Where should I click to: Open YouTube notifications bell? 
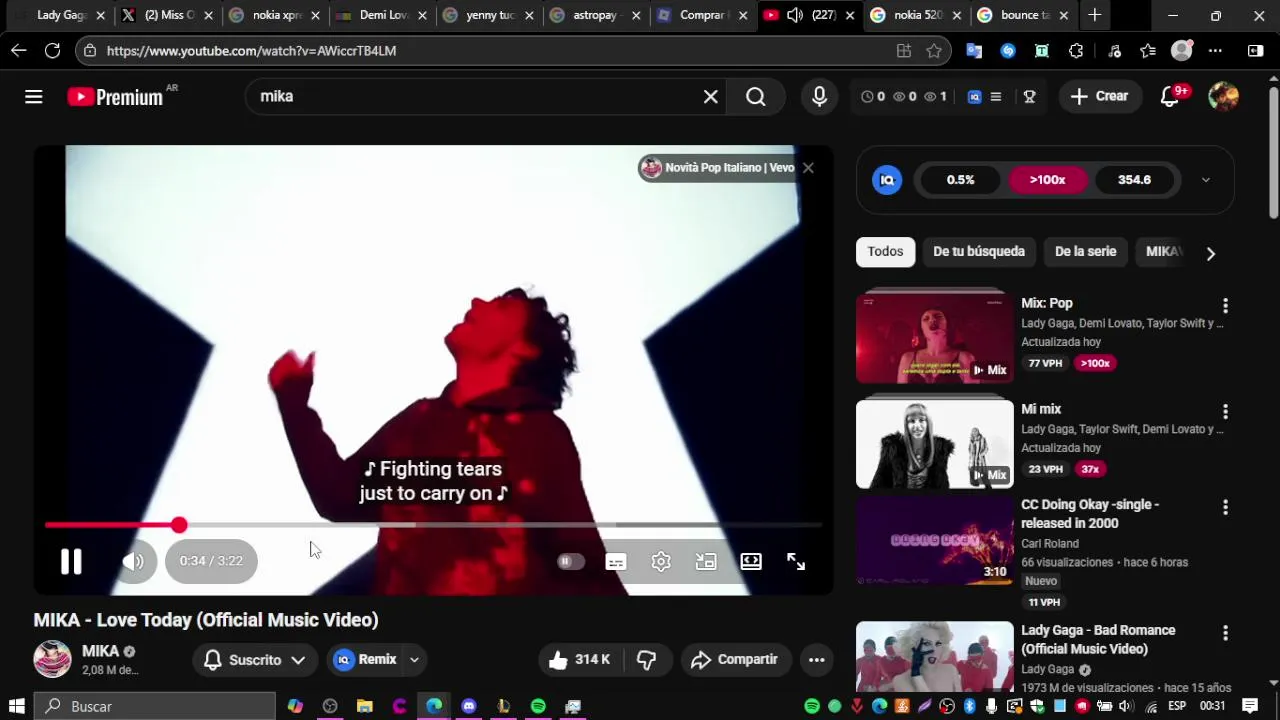tap(1169, 96)
